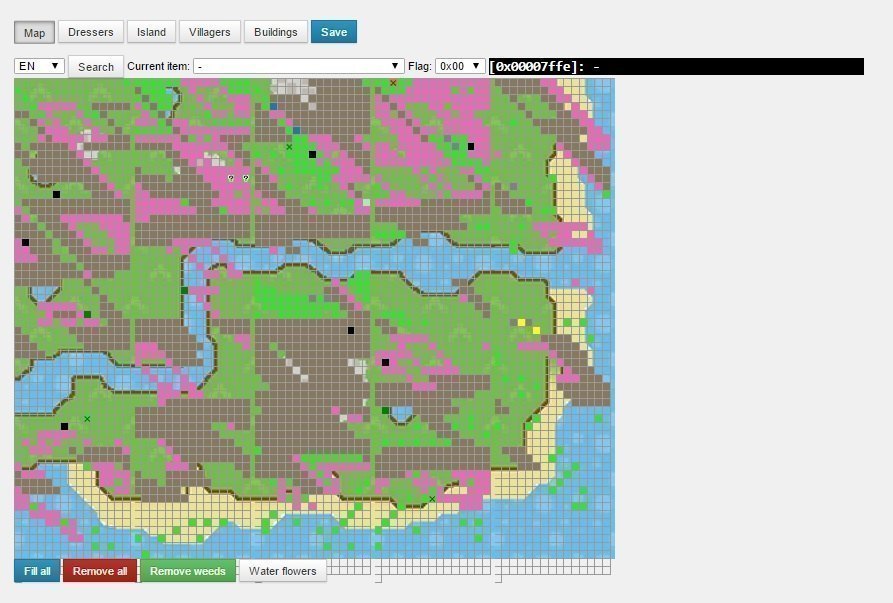
Task: Expand the Current item dropdown
Action: click(298, 66)
